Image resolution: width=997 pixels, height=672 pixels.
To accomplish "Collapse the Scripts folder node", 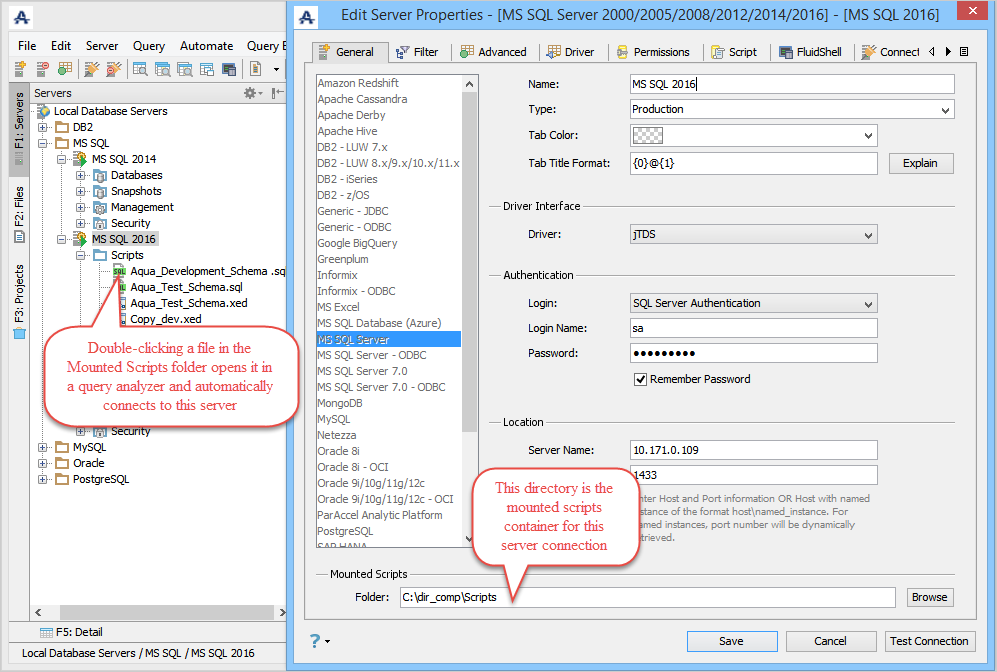I will (81, 255).
